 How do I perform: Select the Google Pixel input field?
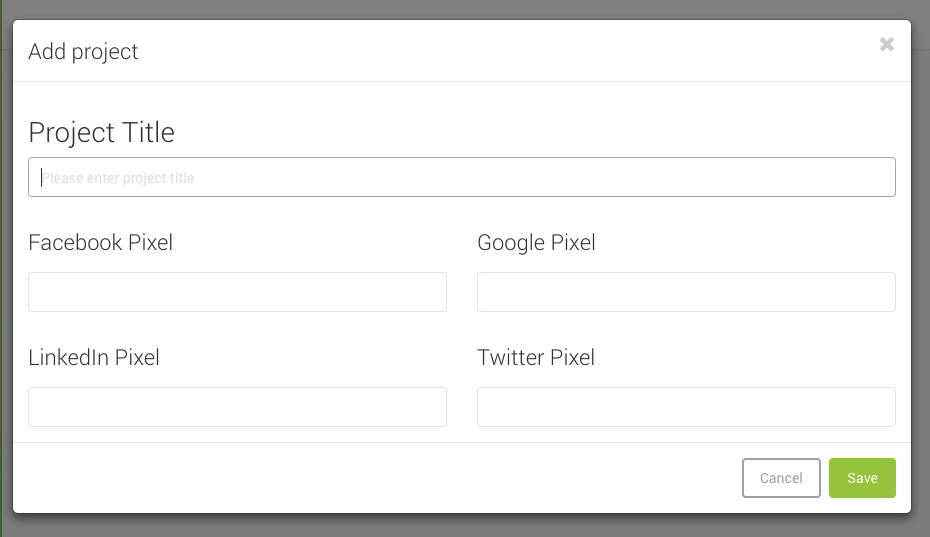click(686, 292)
